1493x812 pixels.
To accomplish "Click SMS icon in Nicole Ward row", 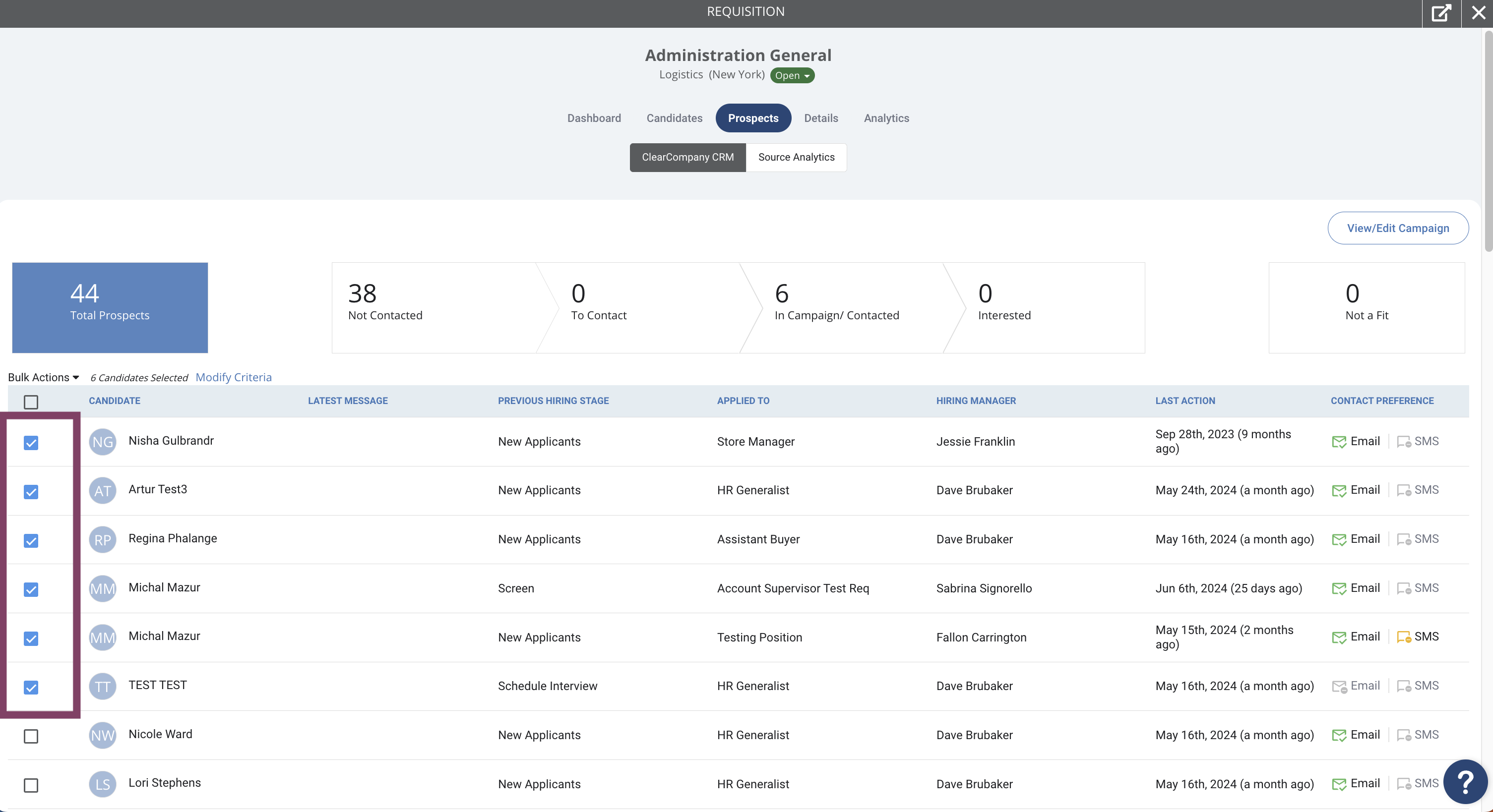I will click(x=1404, y=736).
